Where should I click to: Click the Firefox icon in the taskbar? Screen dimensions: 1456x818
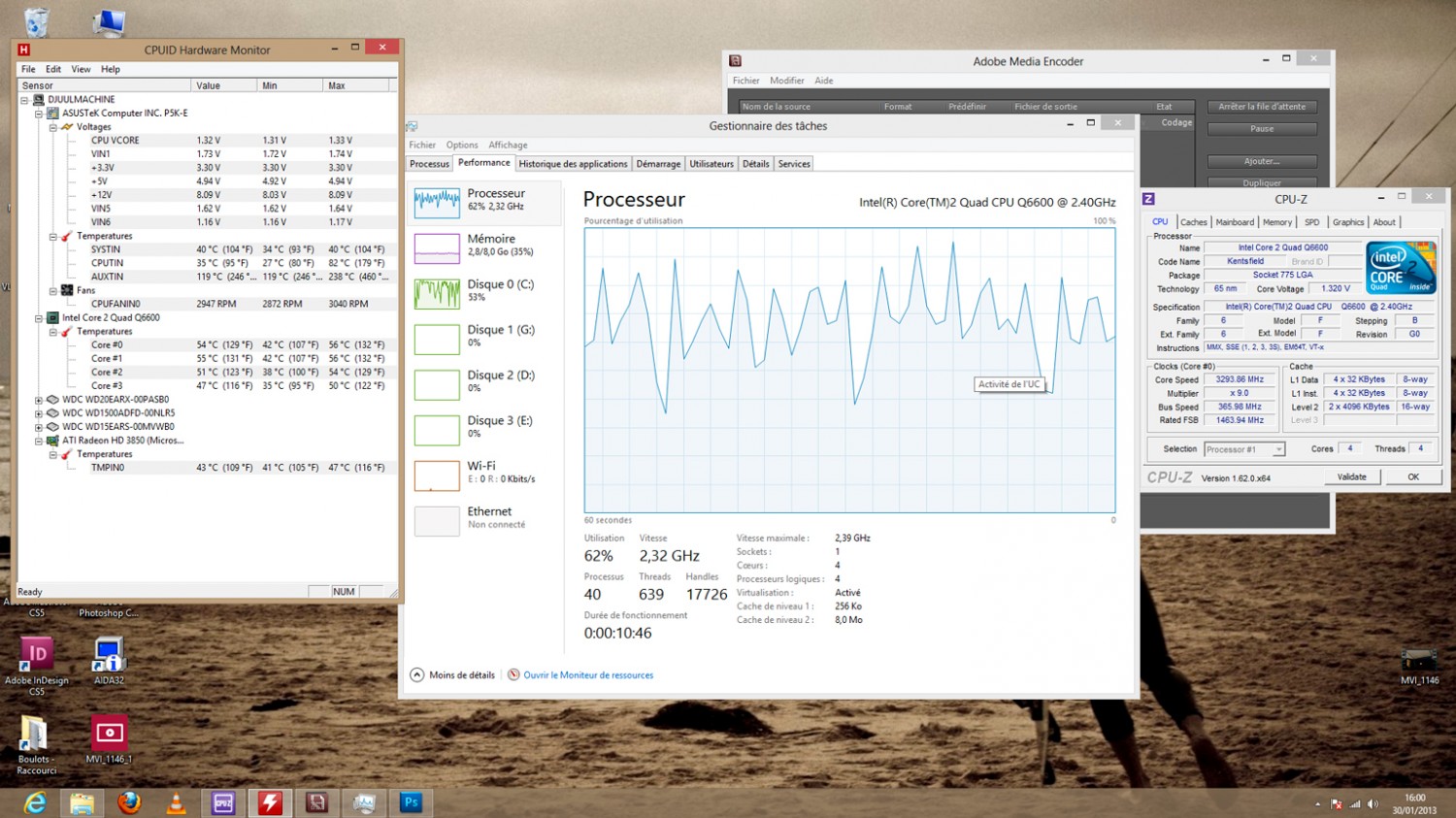click(x=129, y=802)
